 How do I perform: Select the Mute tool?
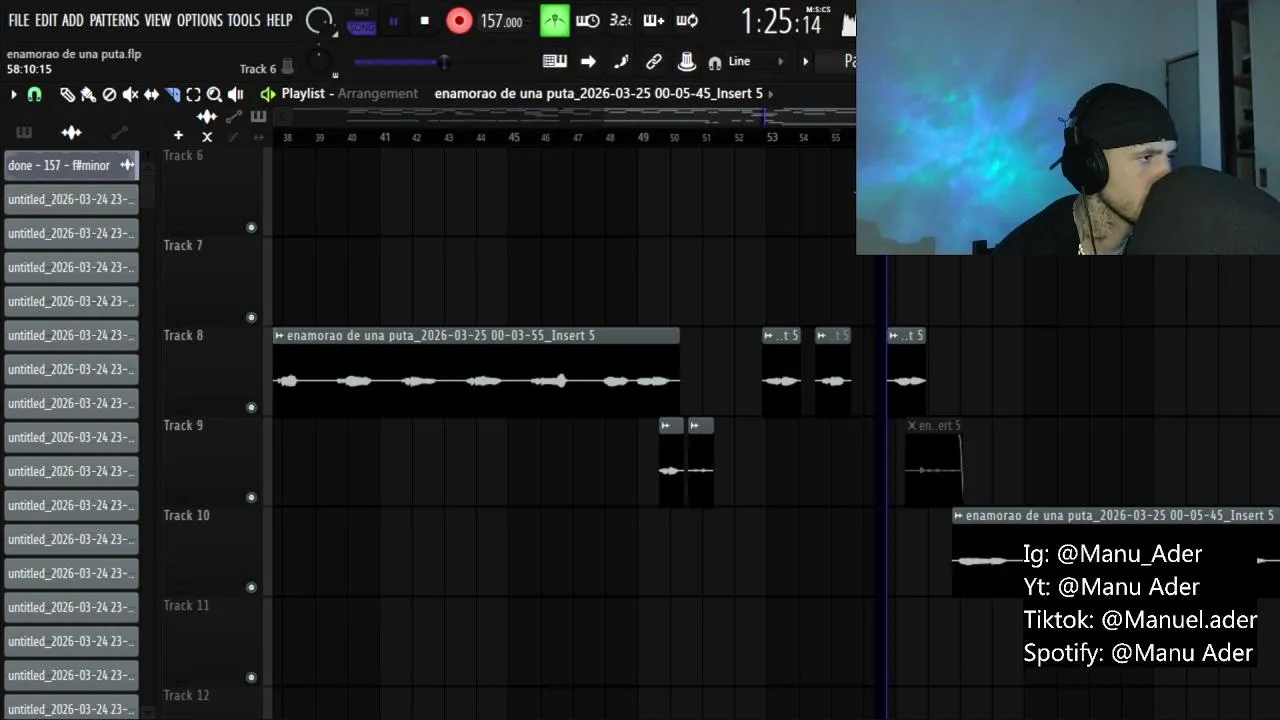point(130,94)
